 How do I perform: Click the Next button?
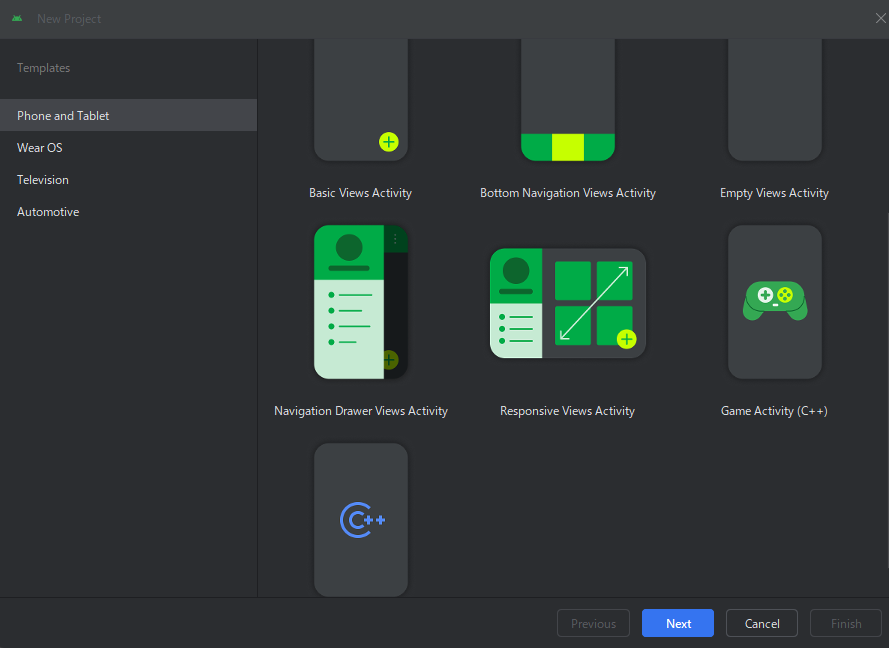click(x=678, y=623)
